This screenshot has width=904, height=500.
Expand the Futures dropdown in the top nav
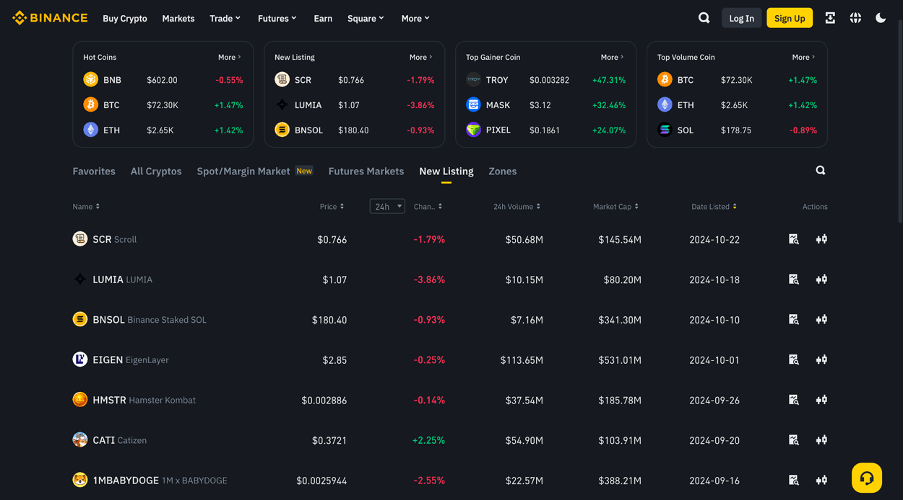pos(277,18)
